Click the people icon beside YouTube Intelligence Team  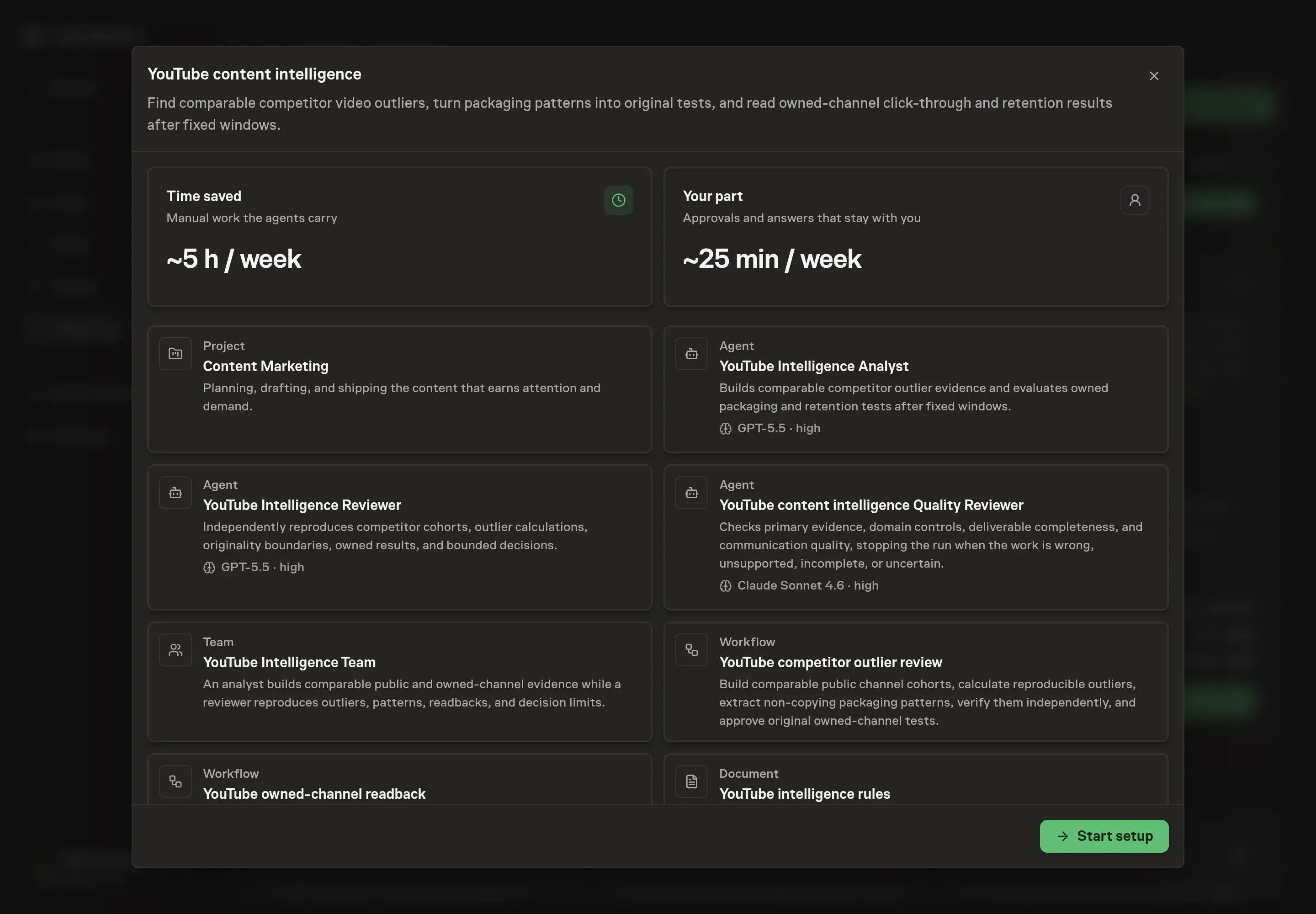[x=175, y=650]
